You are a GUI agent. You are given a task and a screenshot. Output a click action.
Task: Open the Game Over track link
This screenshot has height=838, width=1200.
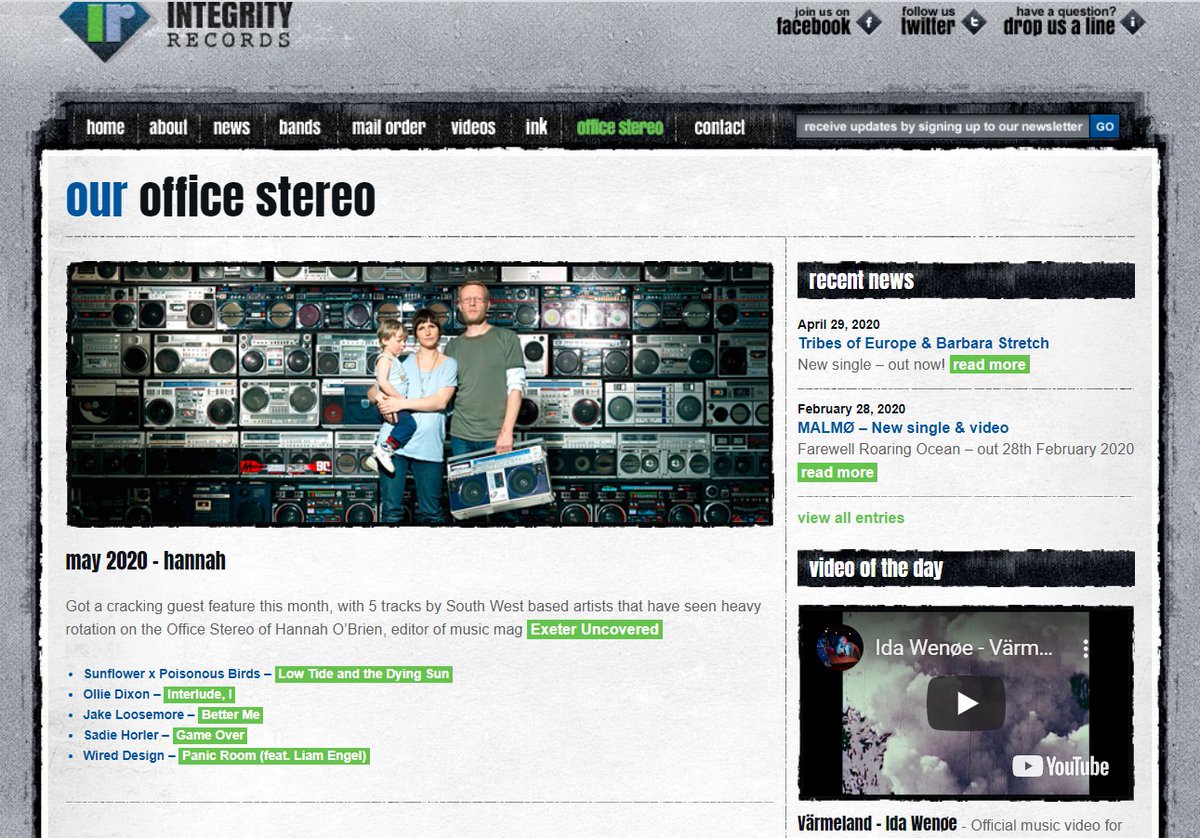pos(210,735)
